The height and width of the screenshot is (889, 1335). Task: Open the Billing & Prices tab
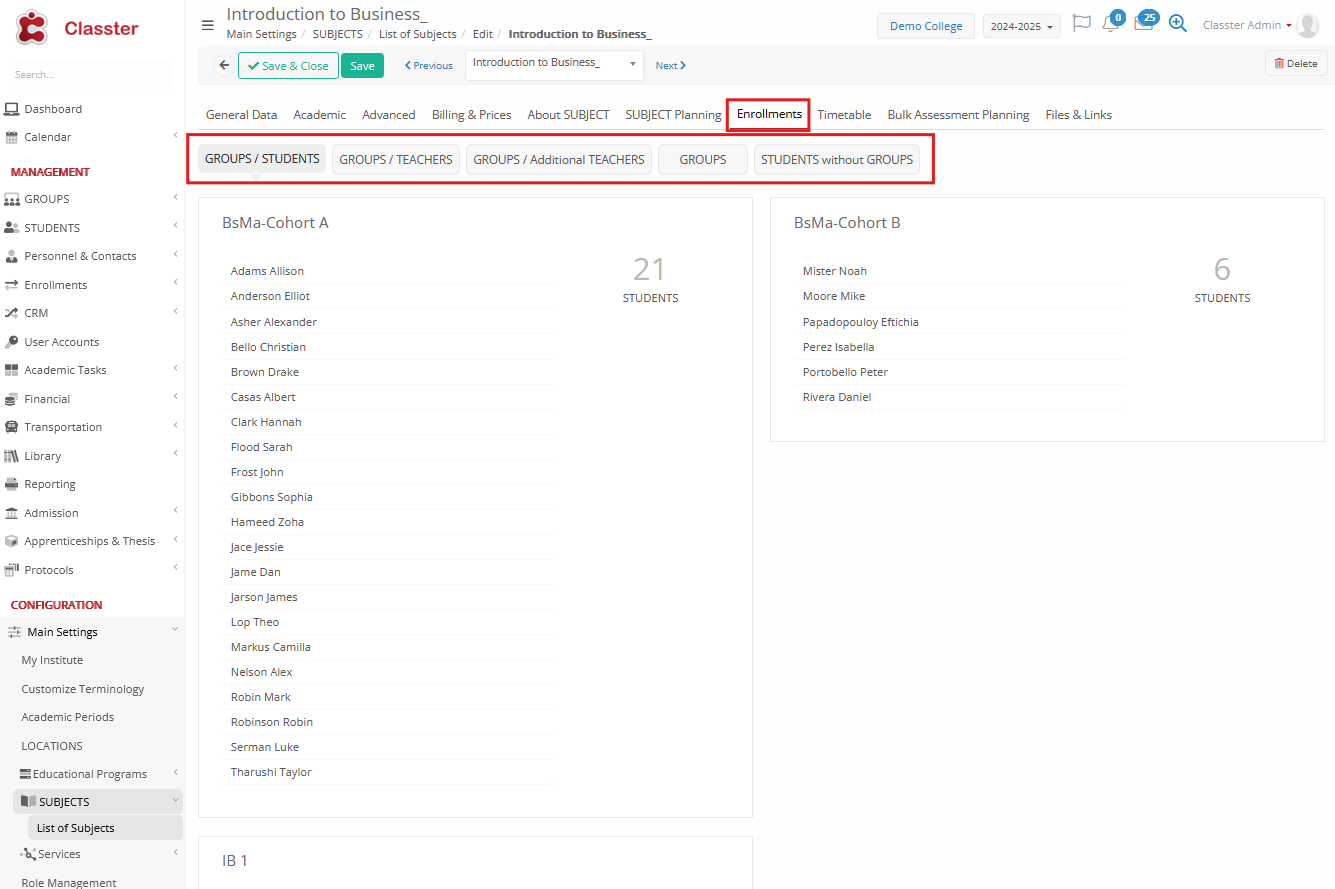click(471, 115)
